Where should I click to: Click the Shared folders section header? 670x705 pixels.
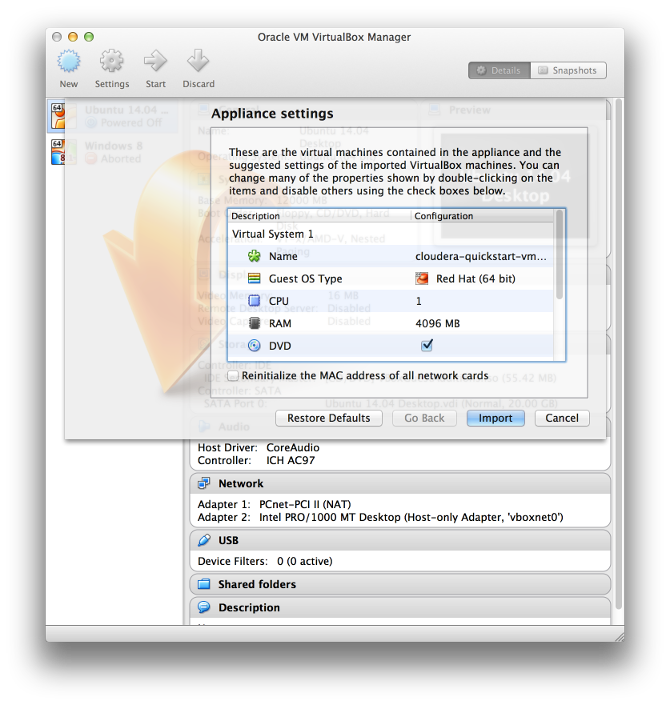(x=400, y=584)
